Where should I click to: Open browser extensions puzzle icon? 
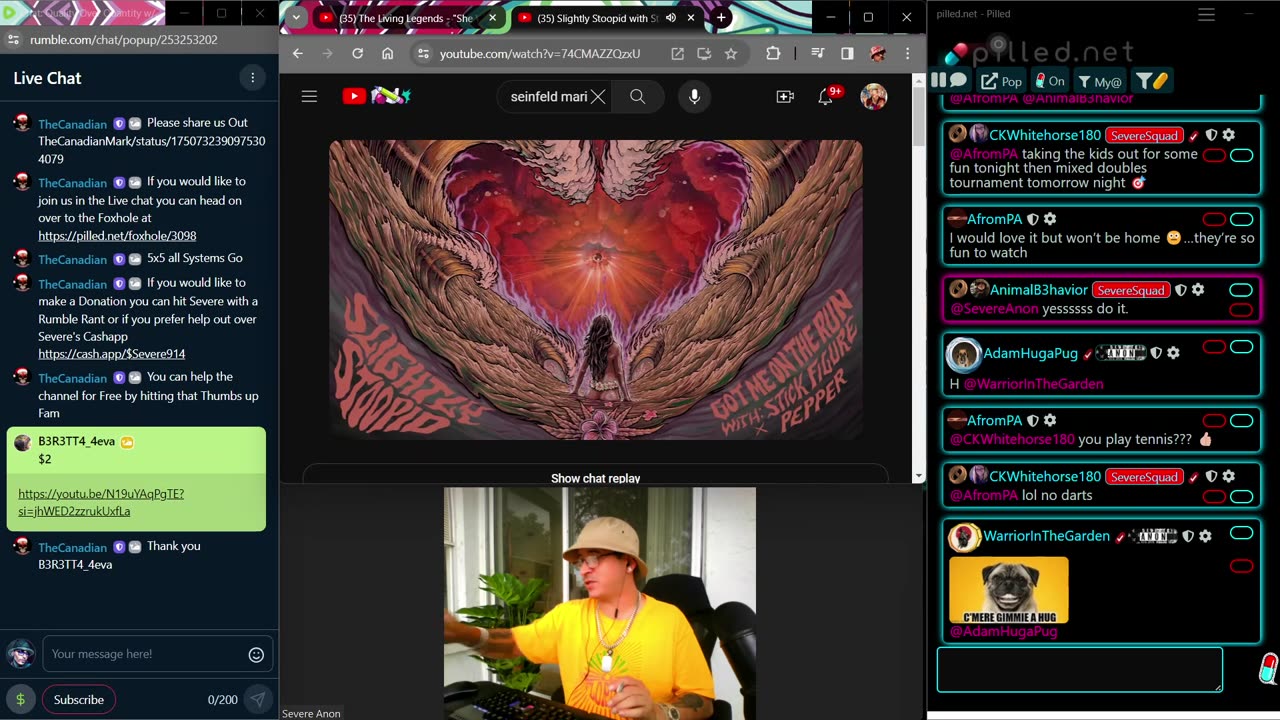pos(773,53)
